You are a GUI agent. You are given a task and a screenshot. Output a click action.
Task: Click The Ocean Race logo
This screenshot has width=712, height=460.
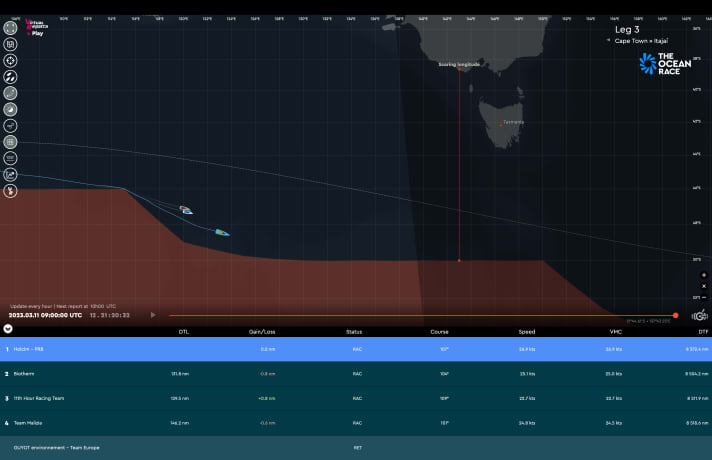coord(665,64)
